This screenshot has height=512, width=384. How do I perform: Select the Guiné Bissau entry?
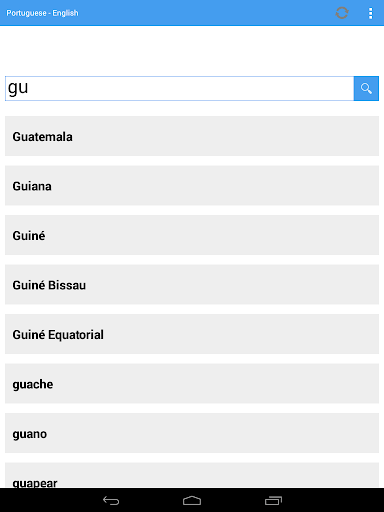point(192,285)
